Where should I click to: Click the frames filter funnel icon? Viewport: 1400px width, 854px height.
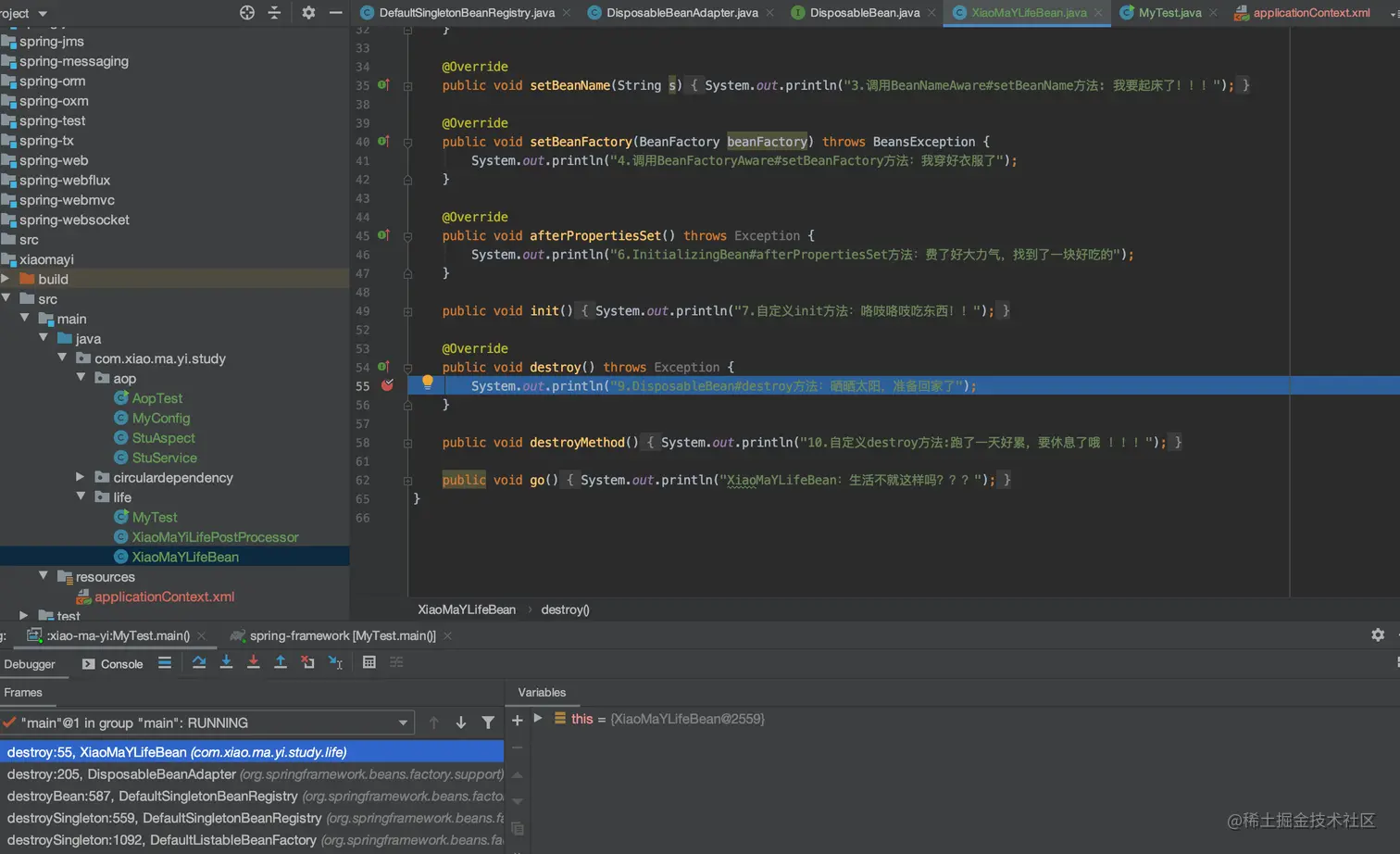488,722
